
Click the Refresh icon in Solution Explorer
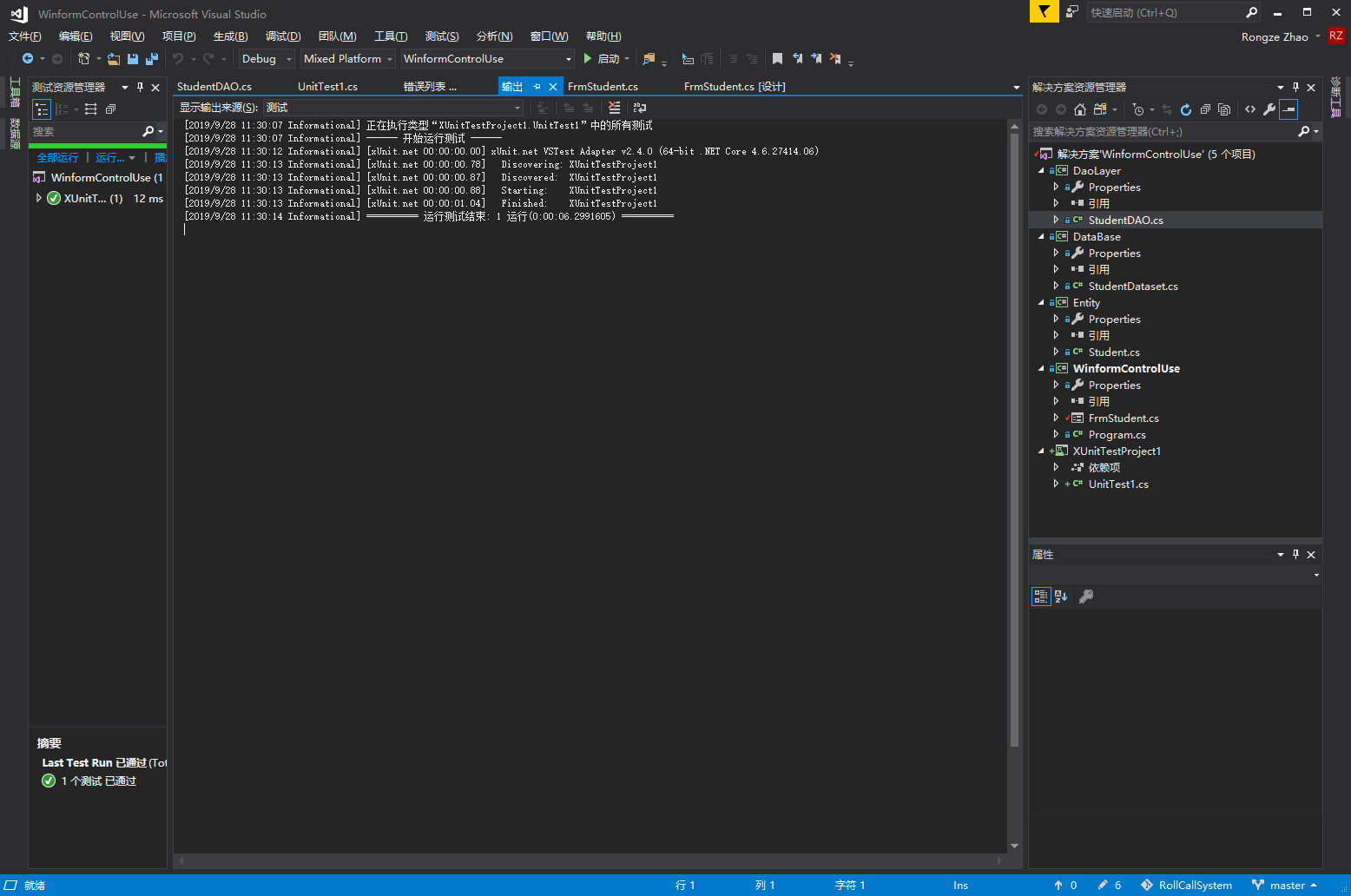point(1186,109)
